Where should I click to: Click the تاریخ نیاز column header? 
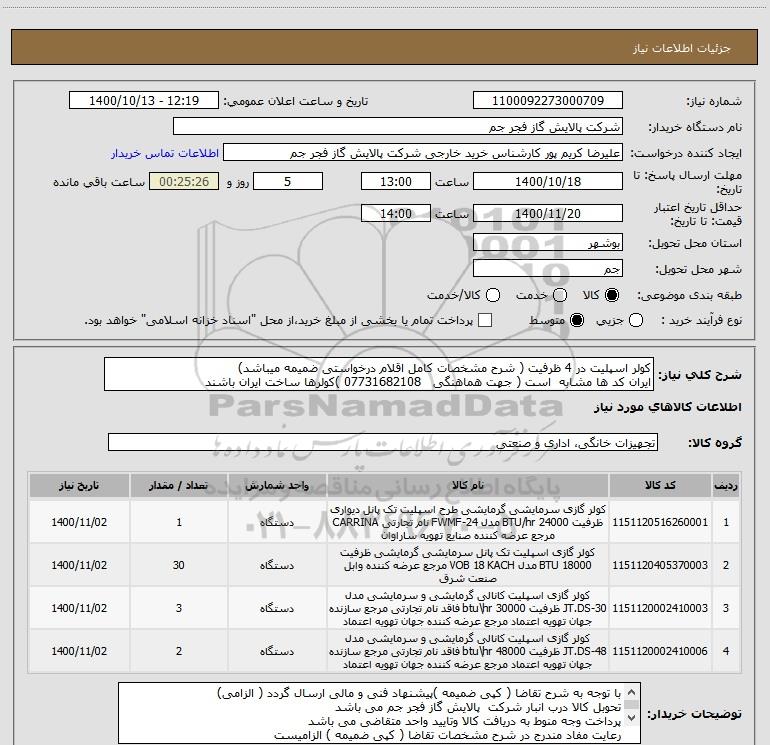pyautogui.click(x=79, y=486)
